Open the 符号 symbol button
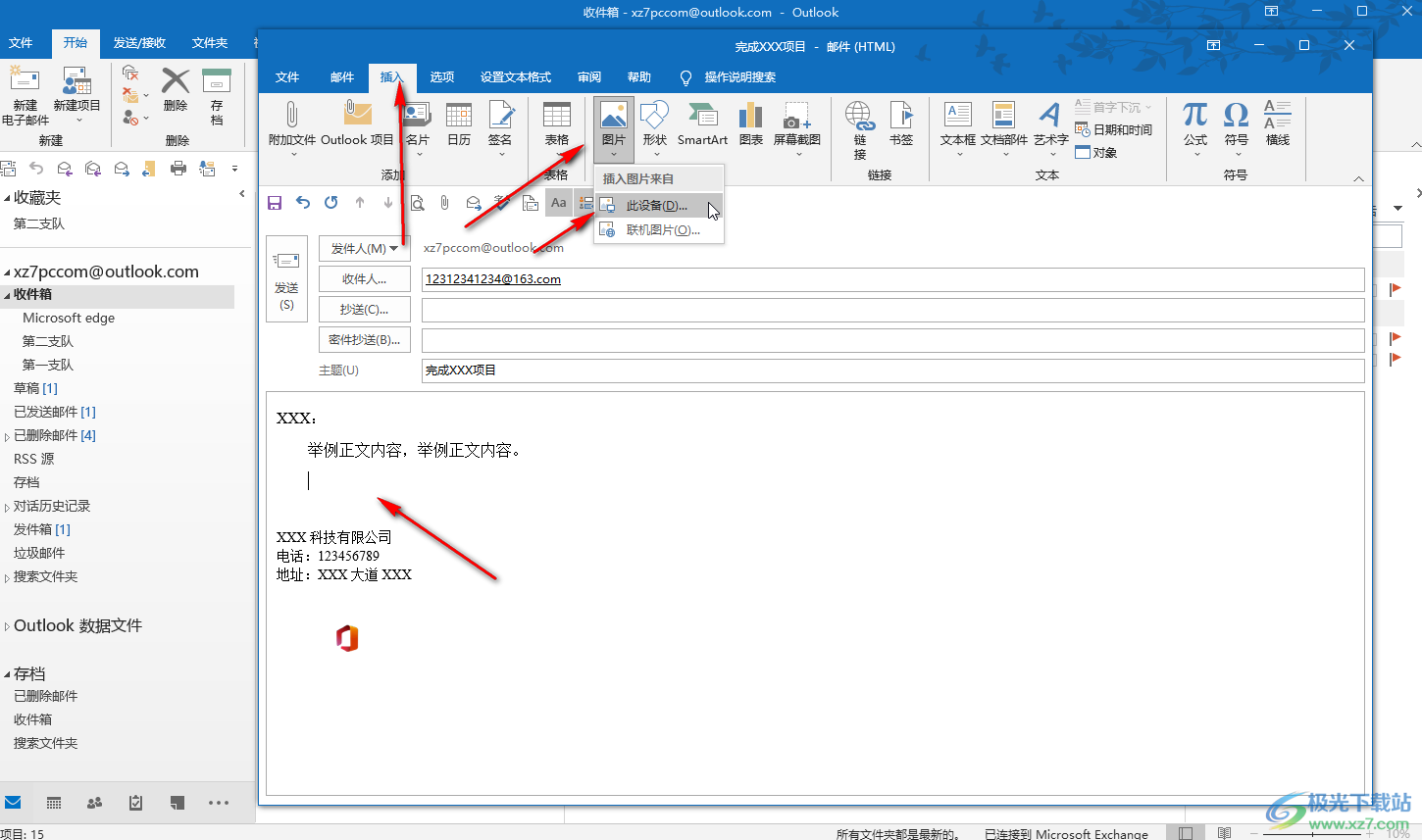 (1236, 127)
